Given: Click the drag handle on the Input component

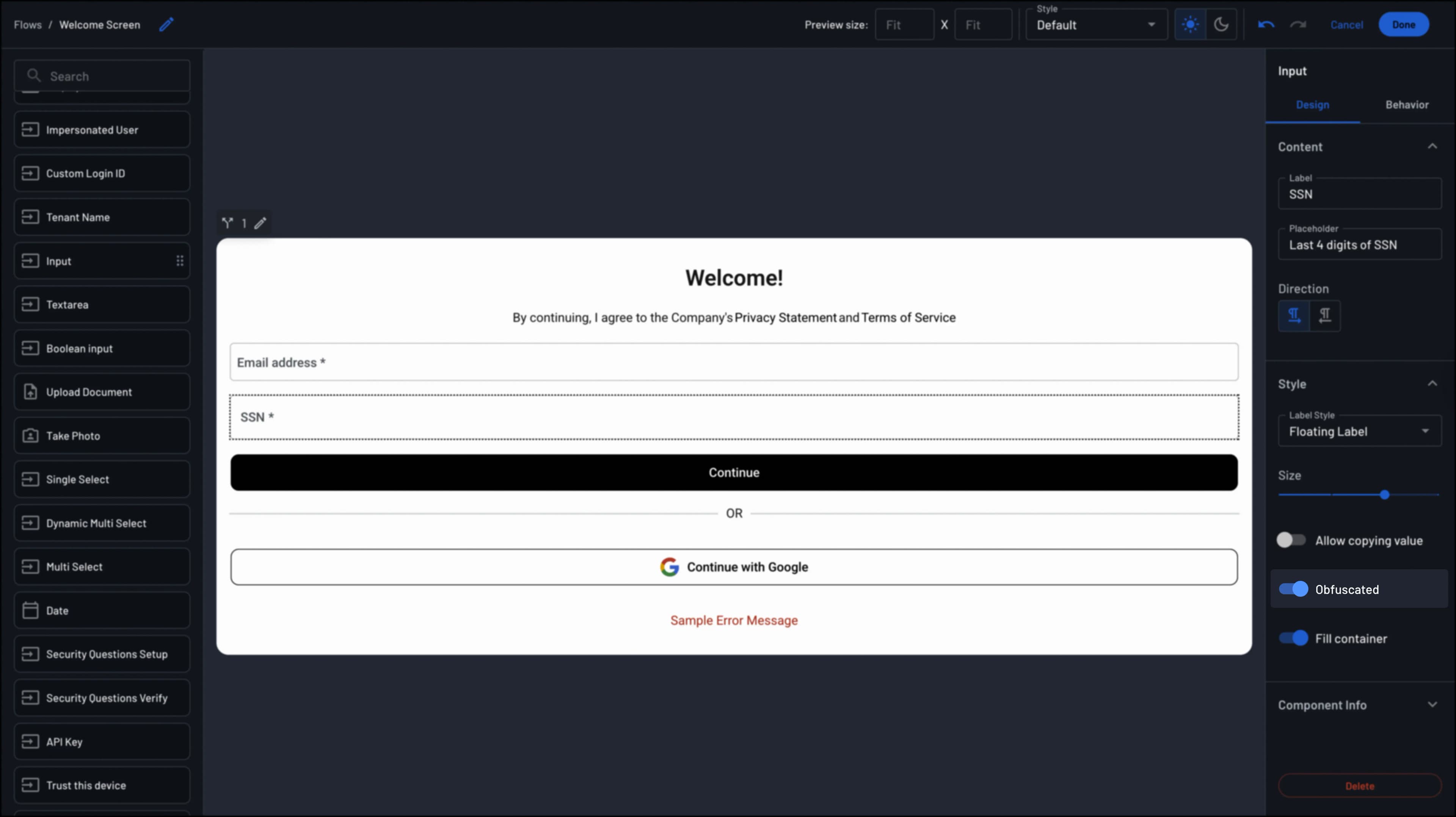Looking at the screenshot, I should tap(180, 260).
